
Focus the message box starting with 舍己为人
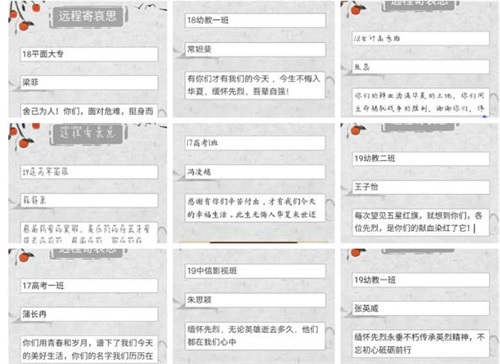coord(89,110)
